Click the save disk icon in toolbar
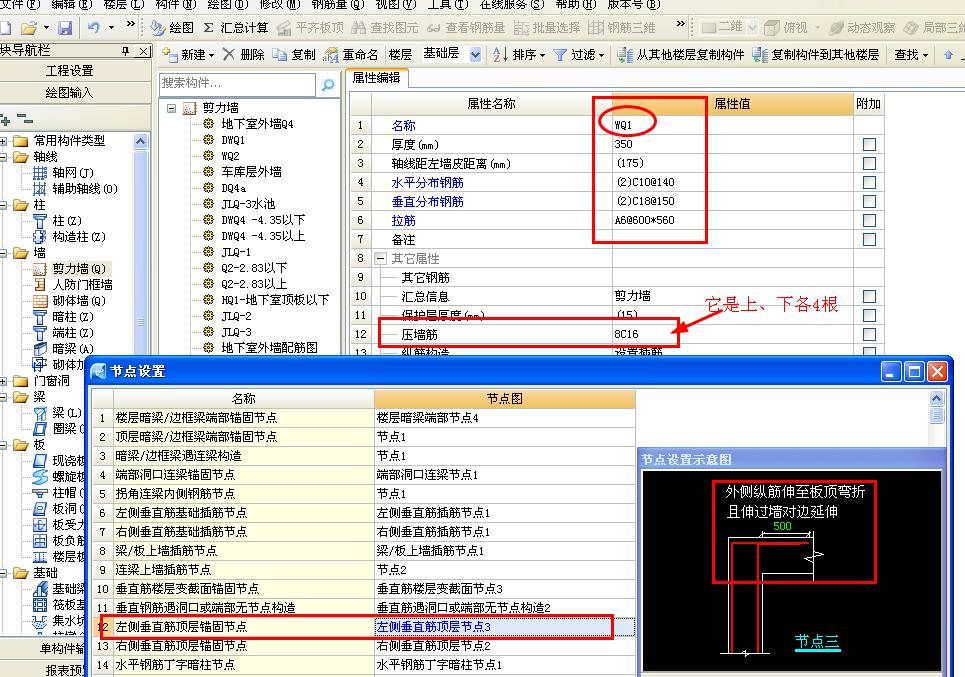 pos(65,28)
